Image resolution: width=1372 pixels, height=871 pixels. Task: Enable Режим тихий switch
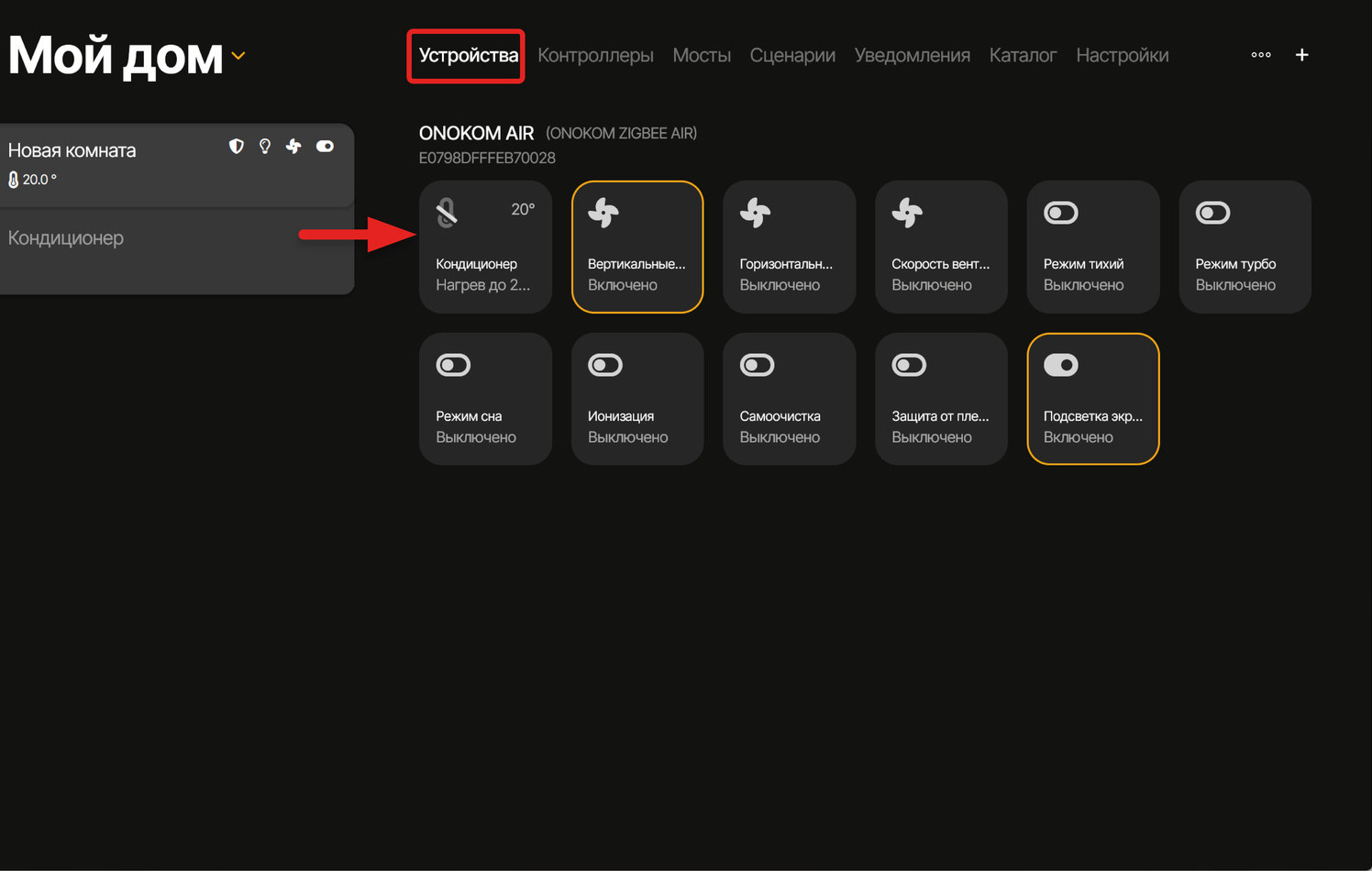tap(1061, 213)
